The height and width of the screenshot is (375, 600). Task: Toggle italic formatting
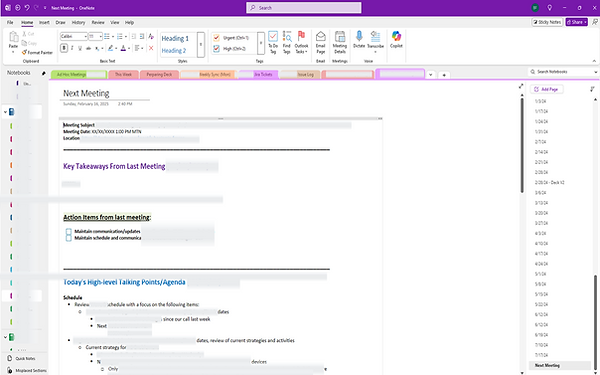pyautogui.click(x=72, y=48)
